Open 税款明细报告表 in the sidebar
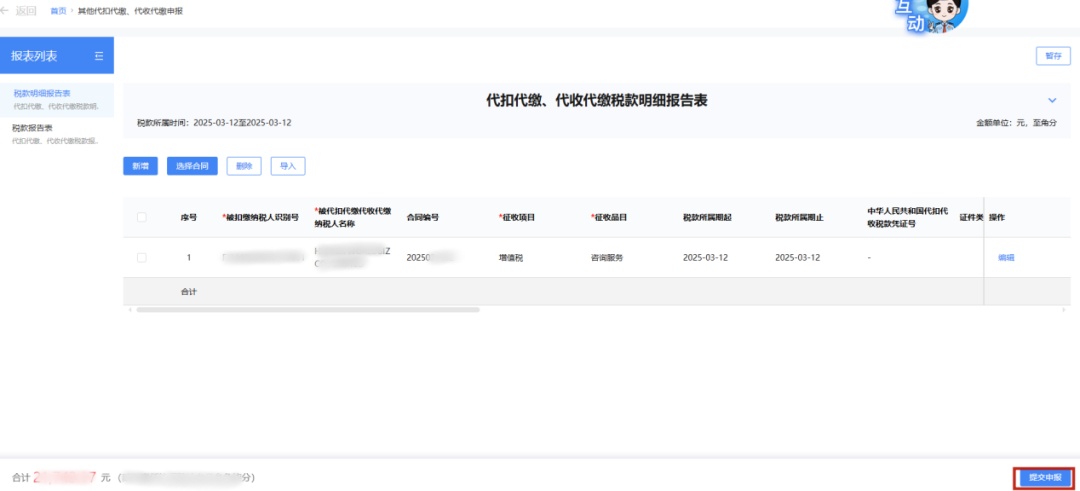Viewport: 1080px width, 491px height. [56, 99]
